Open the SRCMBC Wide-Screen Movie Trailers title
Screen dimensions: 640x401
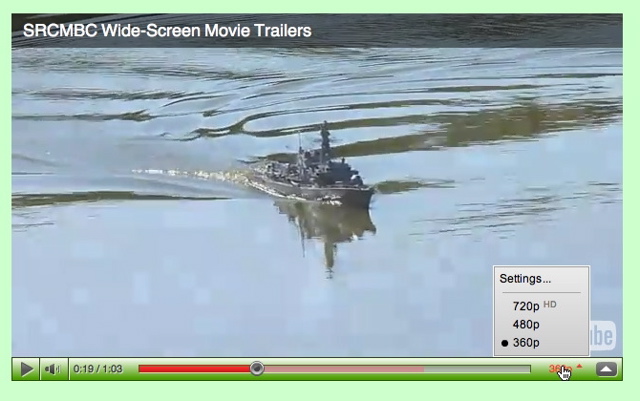pos(167,31)
